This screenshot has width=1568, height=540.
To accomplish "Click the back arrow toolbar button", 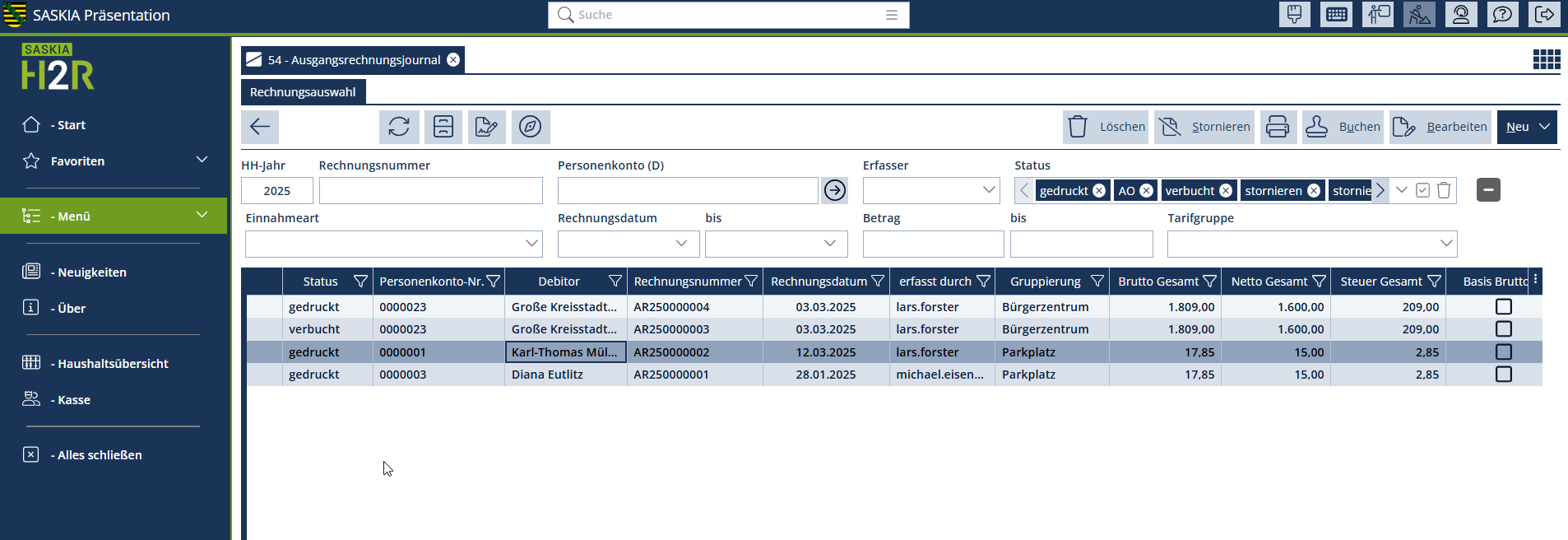I will [260, 127].
